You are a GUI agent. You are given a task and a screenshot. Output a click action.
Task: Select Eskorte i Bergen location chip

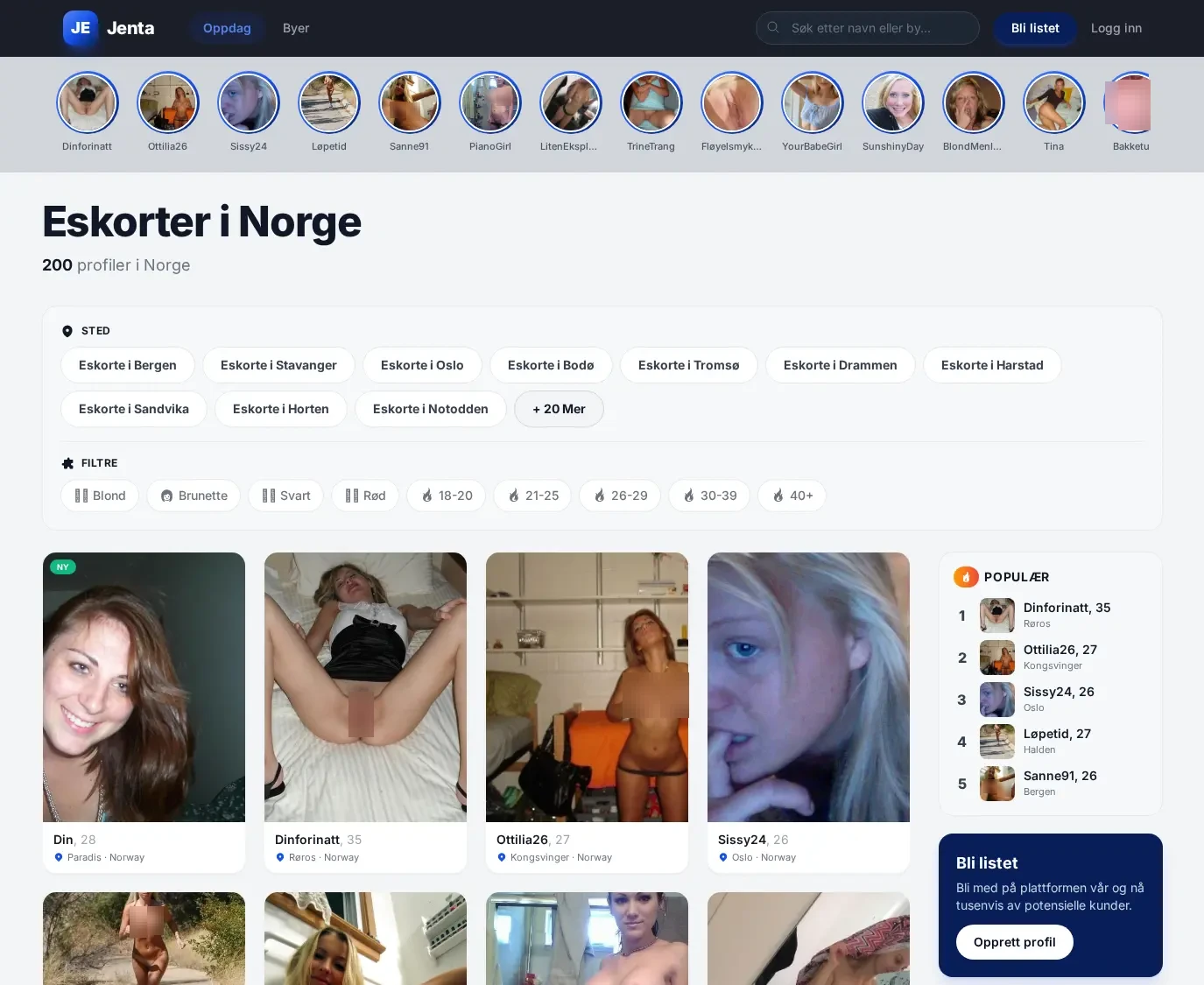[128, 365]
